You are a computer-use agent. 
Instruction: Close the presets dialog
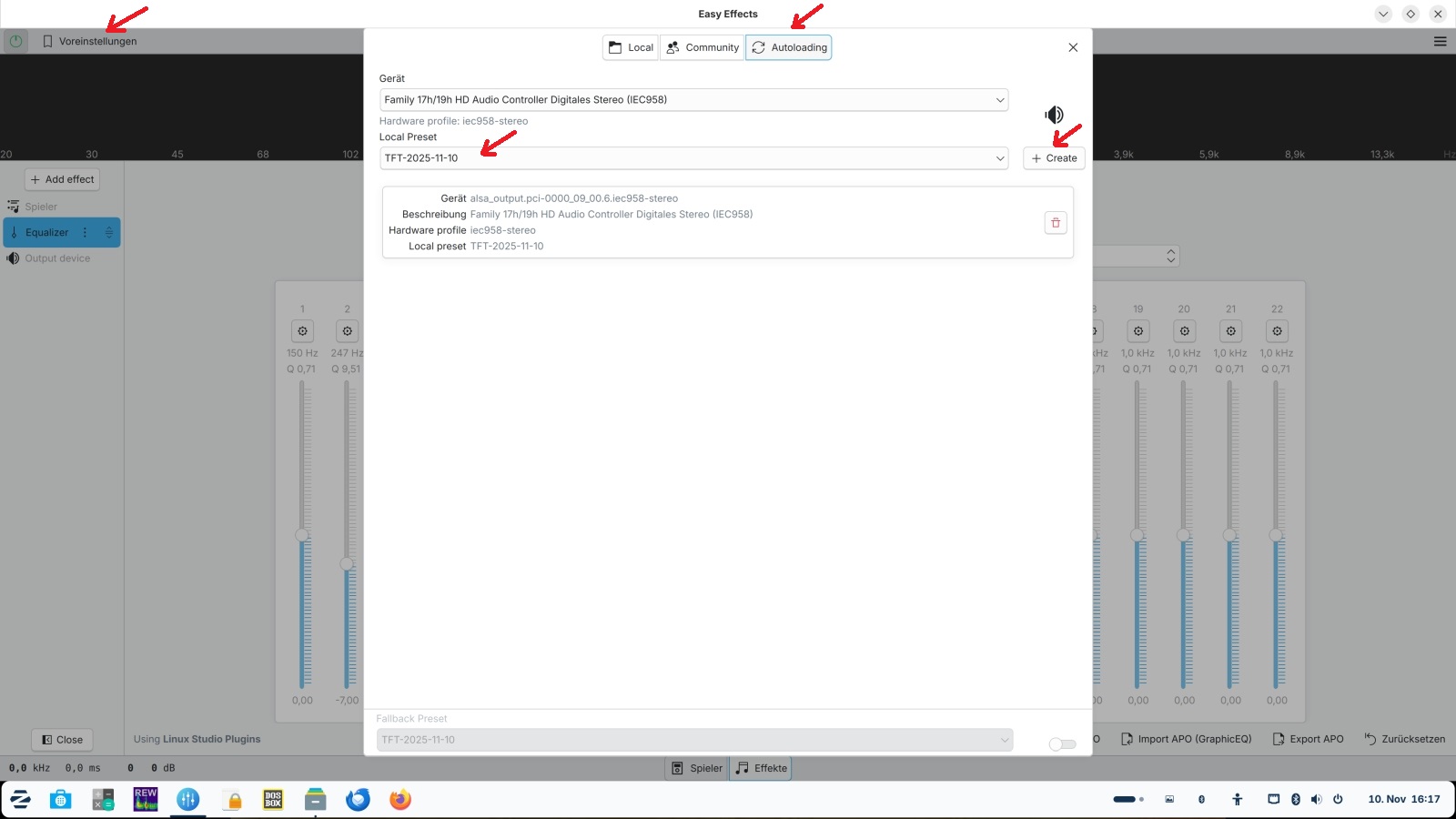pyautogui.click(x=1073, y=47)
